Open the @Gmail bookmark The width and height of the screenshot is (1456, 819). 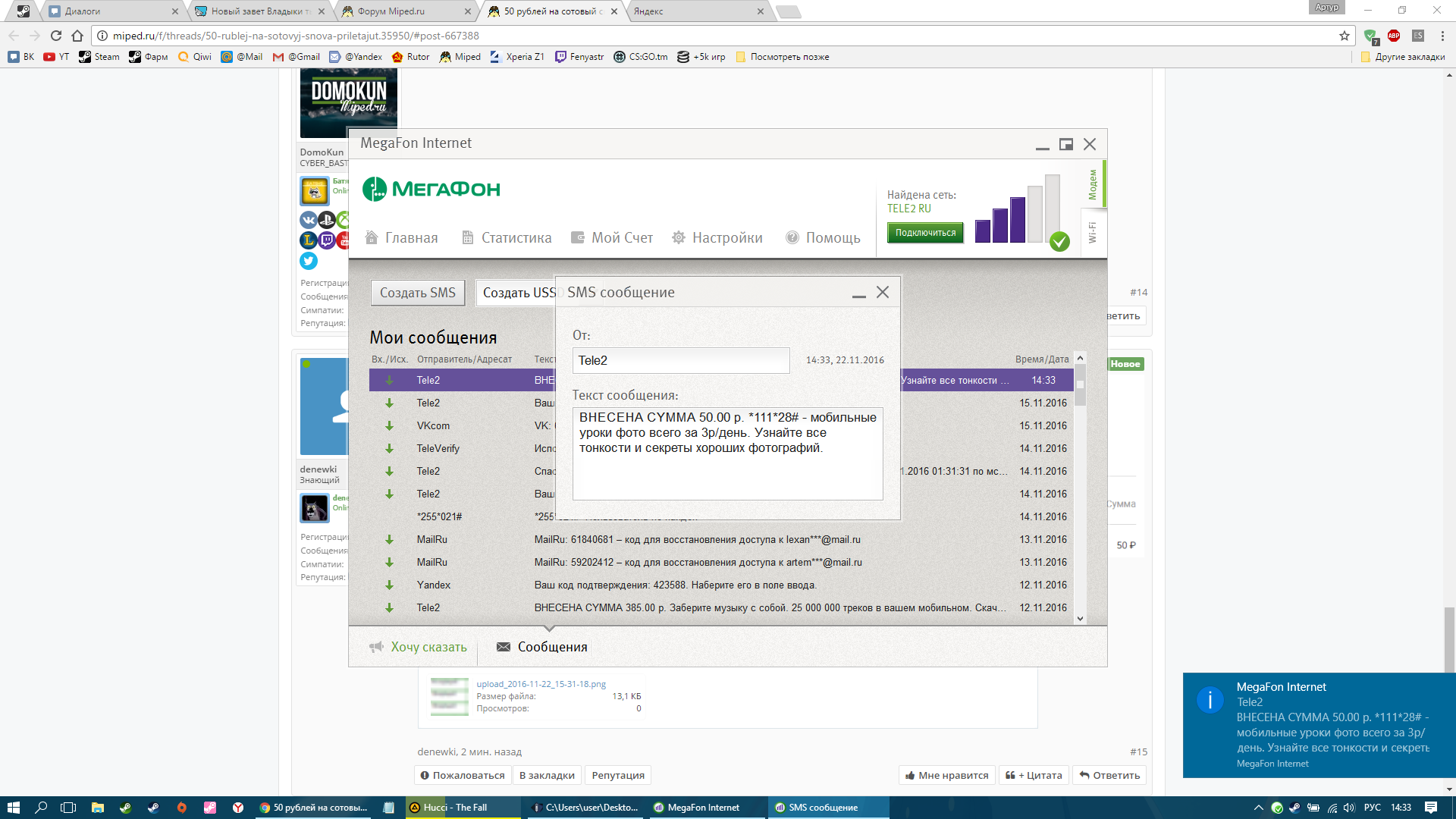click(297, 57)
